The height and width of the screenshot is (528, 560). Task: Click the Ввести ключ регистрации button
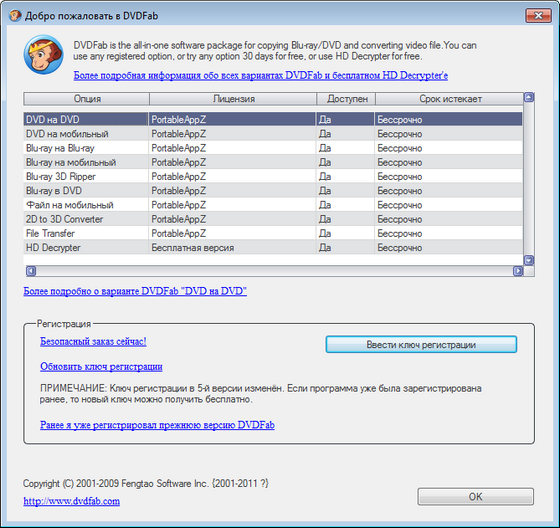click(421, 344)
